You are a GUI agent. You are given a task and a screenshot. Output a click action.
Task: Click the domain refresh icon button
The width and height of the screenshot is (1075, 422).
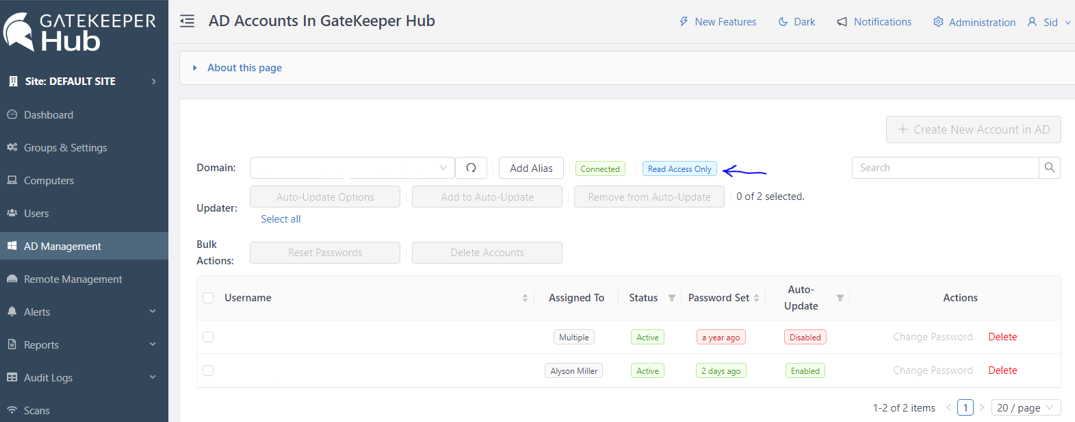point(471,168)
